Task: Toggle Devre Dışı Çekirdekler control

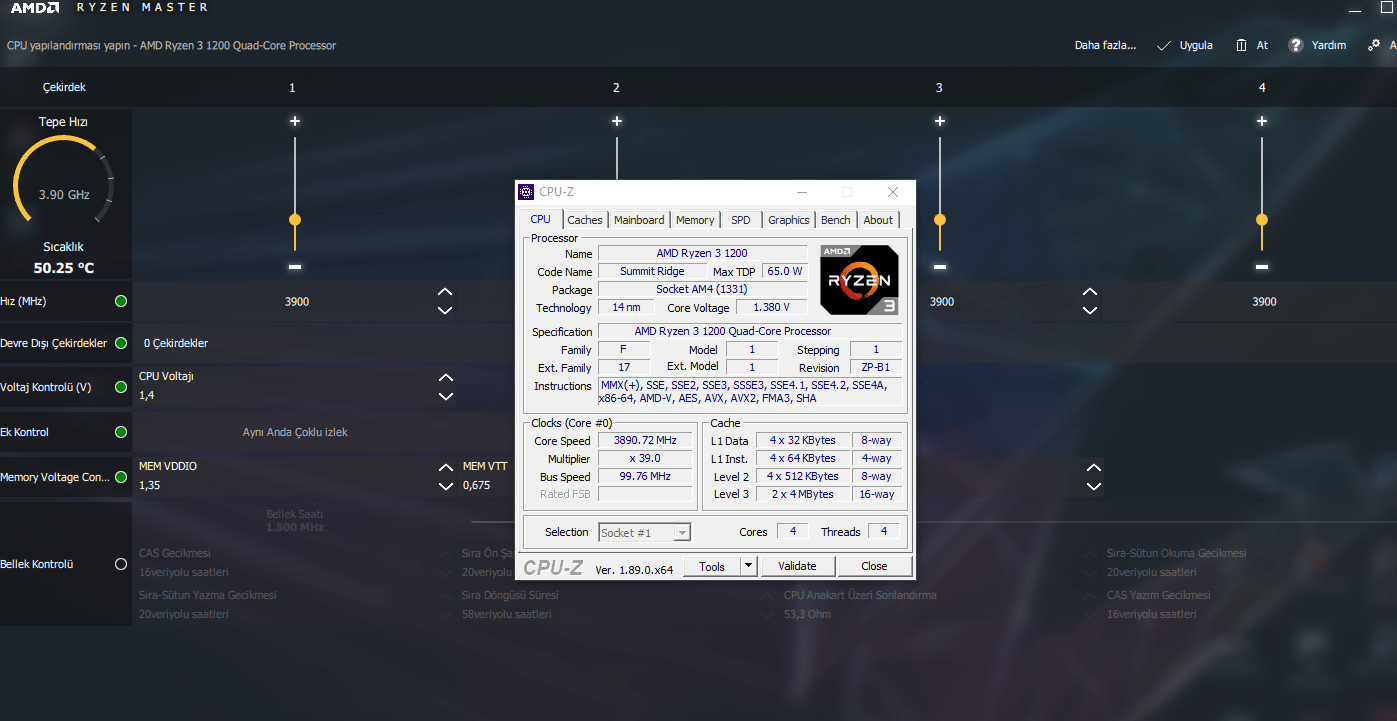Action: (x=121, y=343)
